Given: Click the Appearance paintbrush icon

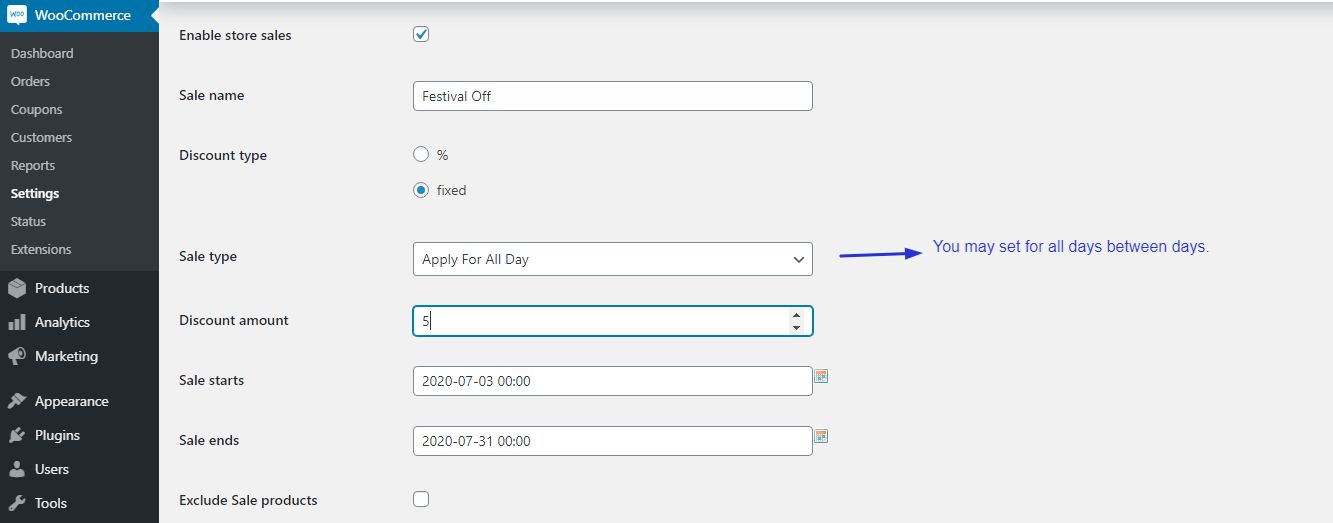Looking at the screenshot, I should [17, 401].
